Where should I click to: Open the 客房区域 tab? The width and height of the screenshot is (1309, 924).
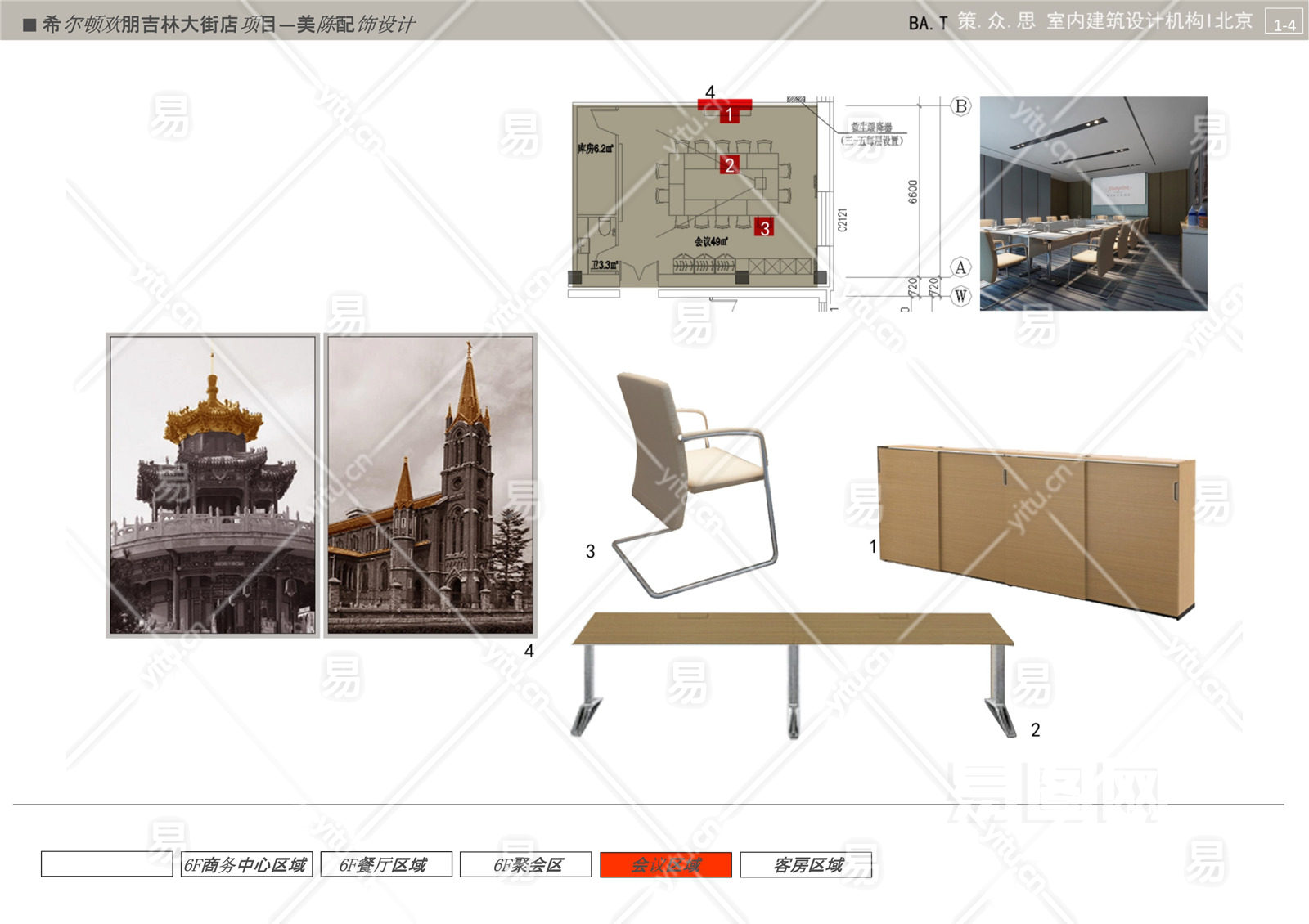point(806,864)
